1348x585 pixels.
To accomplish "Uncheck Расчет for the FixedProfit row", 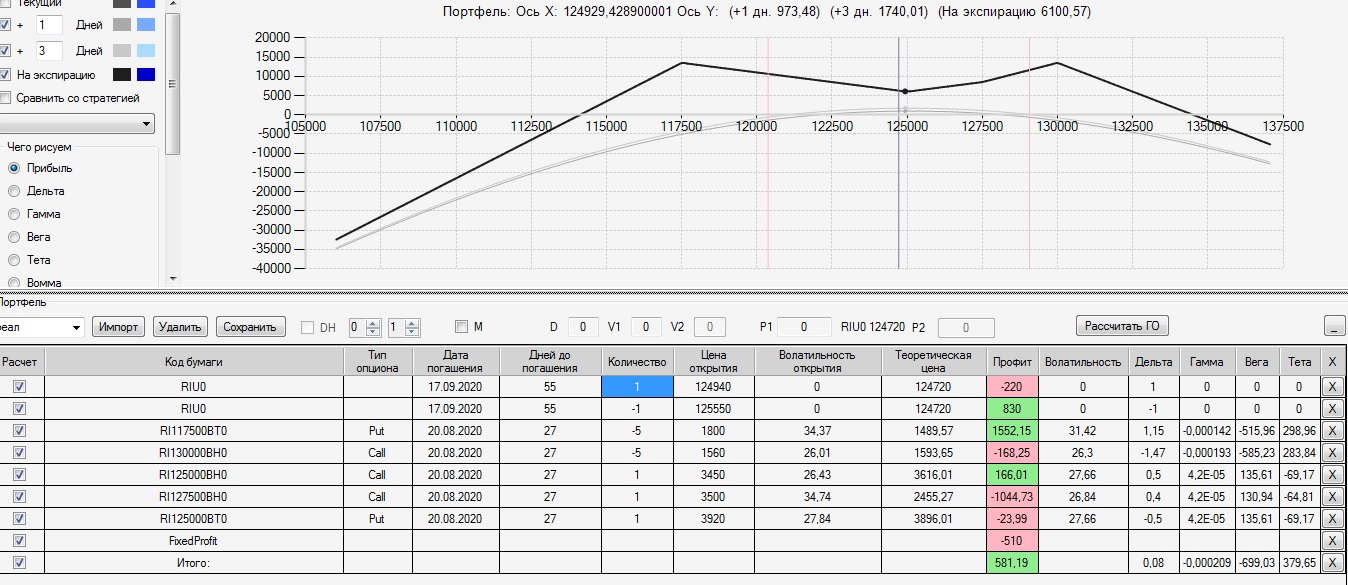I will click(19, 540).
